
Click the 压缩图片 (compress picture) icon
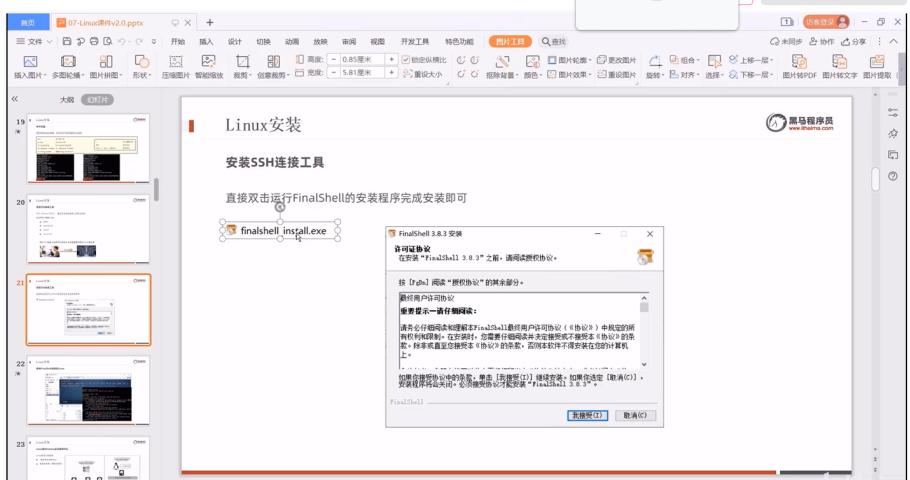[175, 62]
